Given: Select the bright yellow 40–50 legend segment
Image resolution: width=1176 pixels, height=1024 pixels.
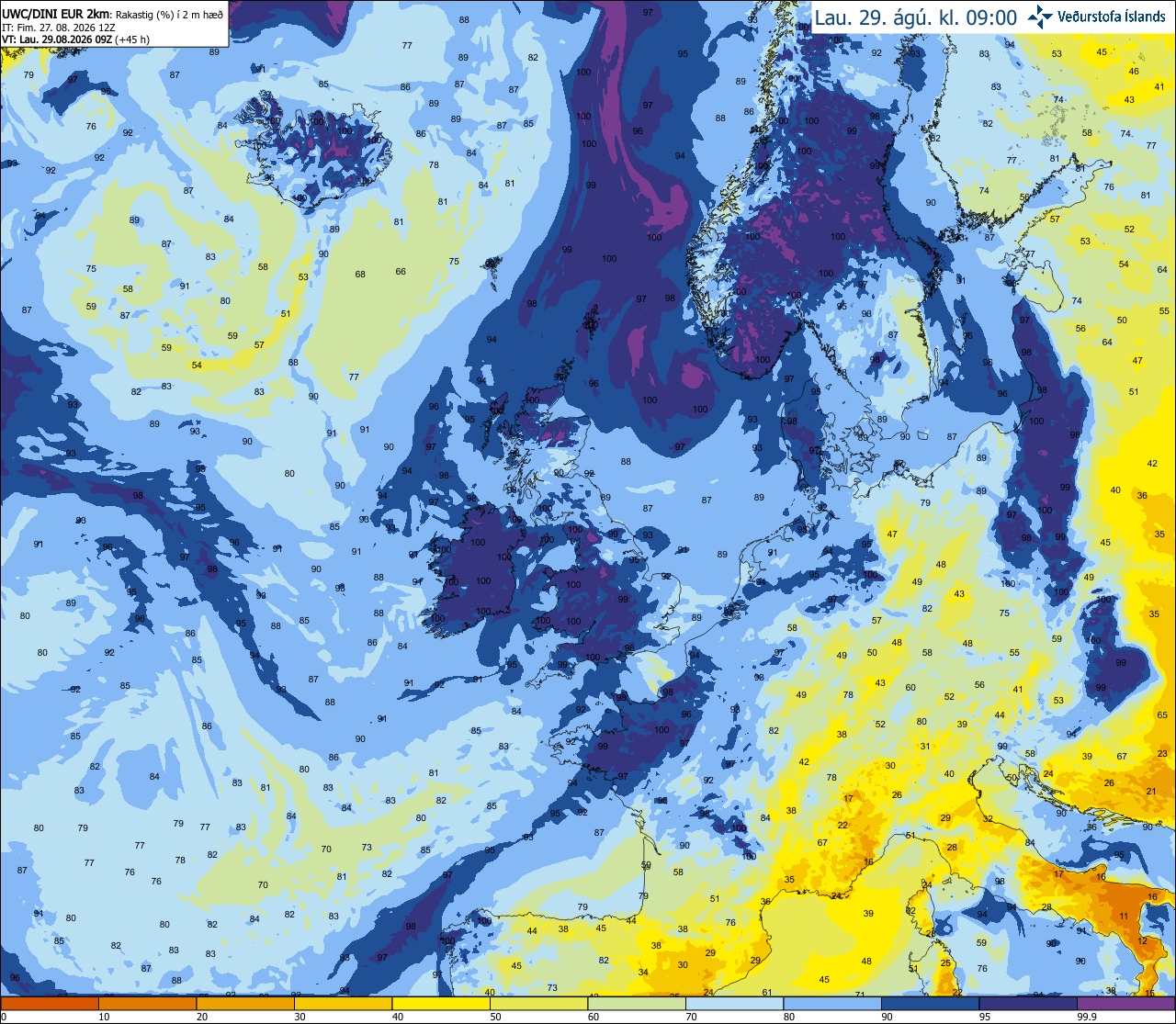Looking at the screenshot, I should [441, 1004].
